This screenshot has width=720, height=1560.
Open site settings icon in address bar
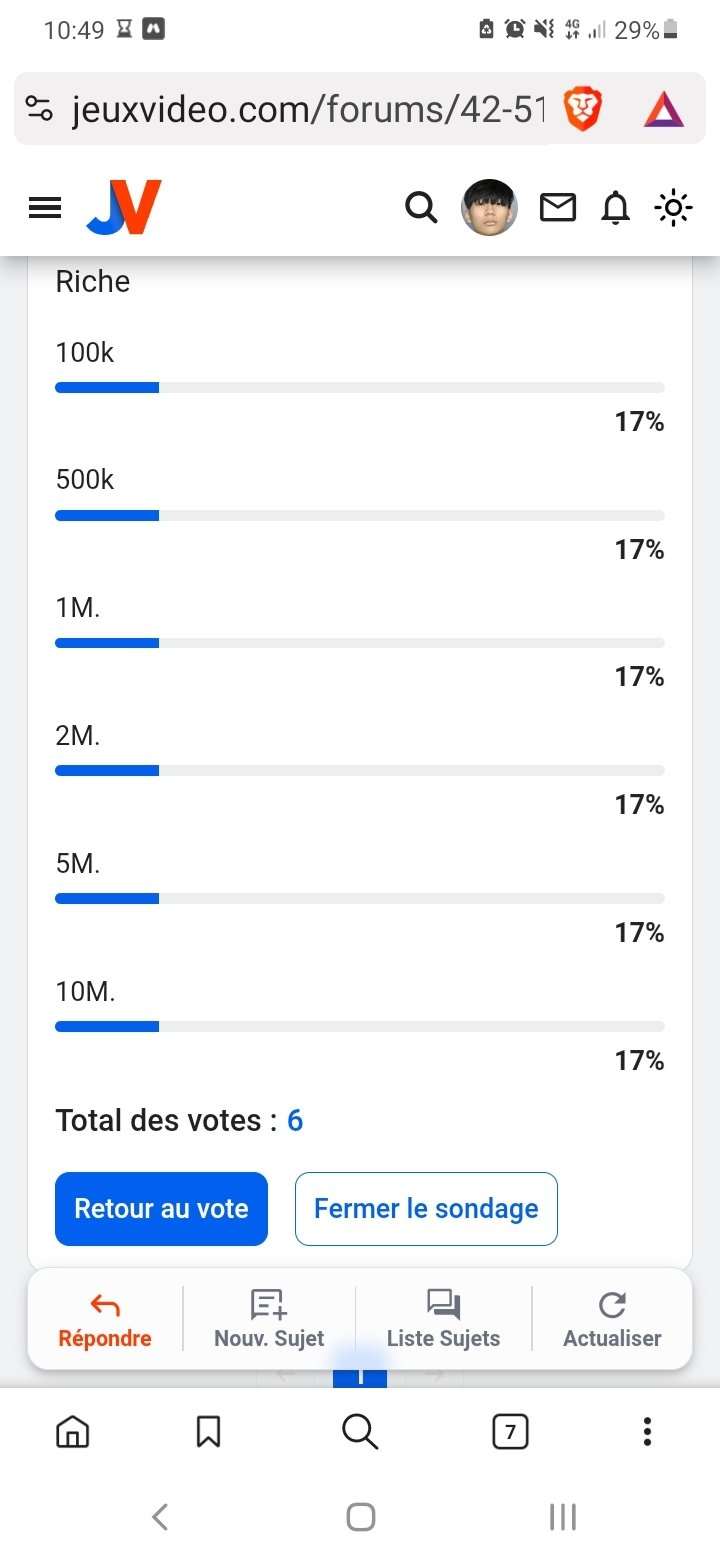(38, 109)
